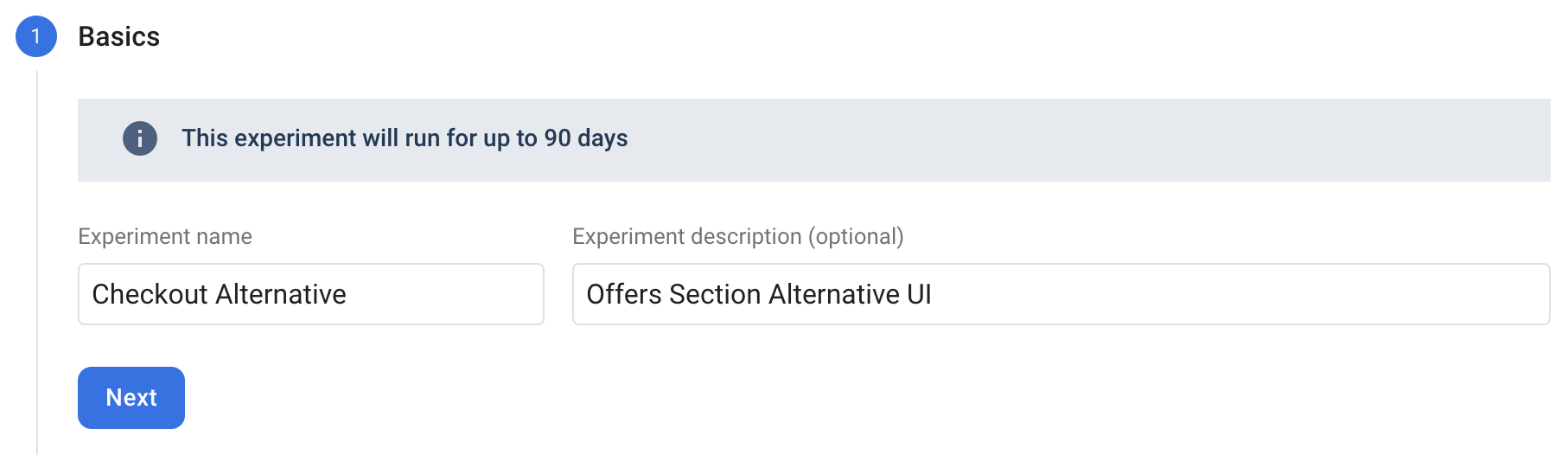Click the word Checkout in name field

150,294
